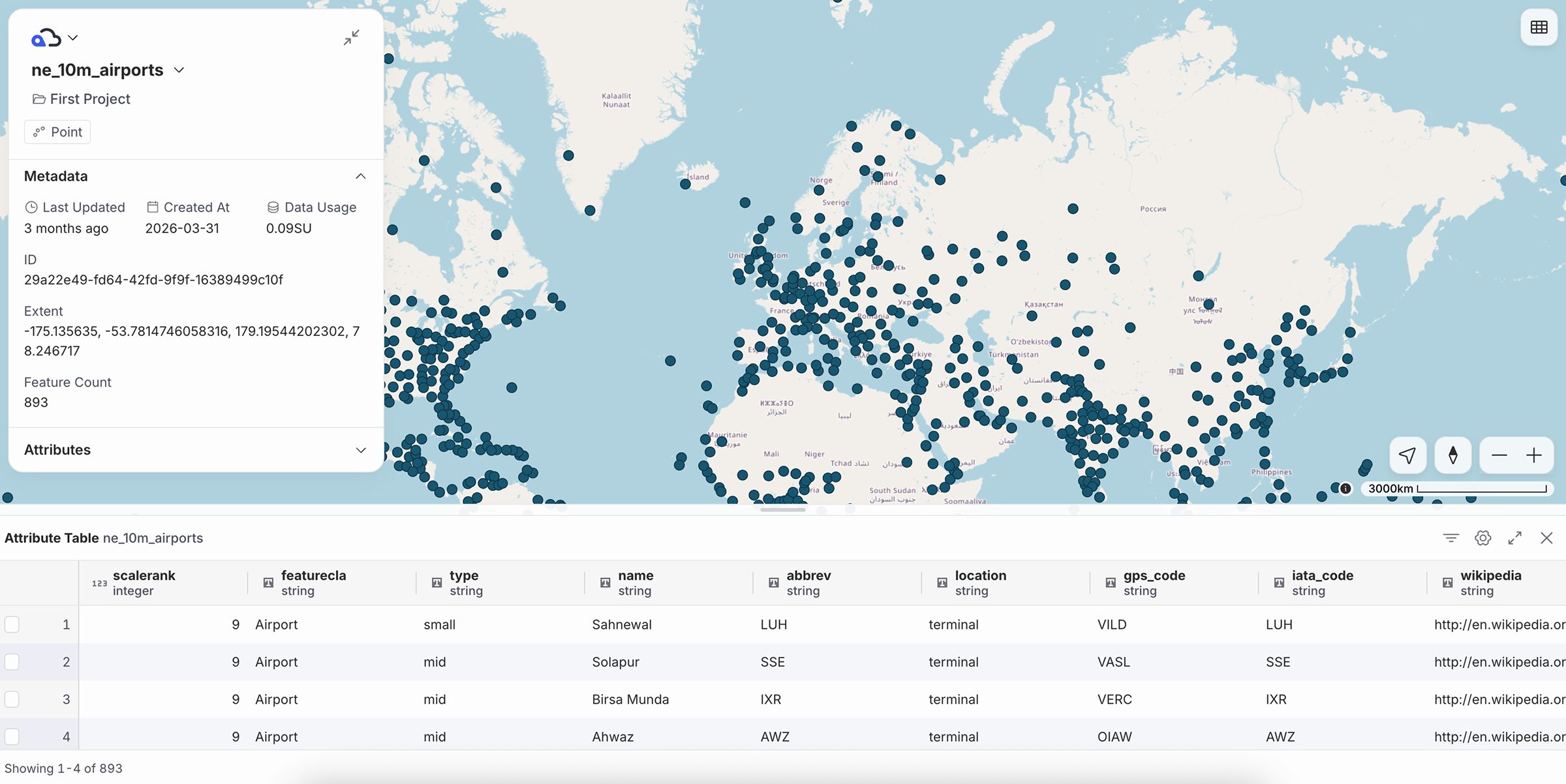
Task: Expand the Attributes section
Action: (360, 450)
